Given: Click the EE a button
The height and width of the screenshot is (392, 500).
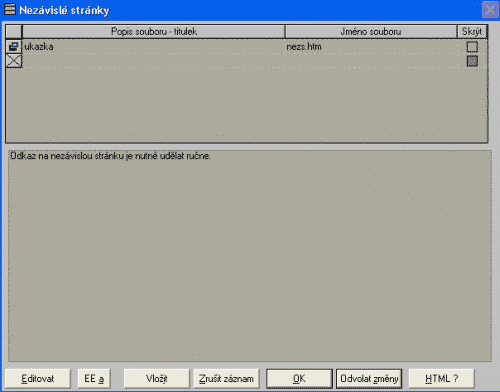Looking at the screenshot, I should tap(94, 379).
